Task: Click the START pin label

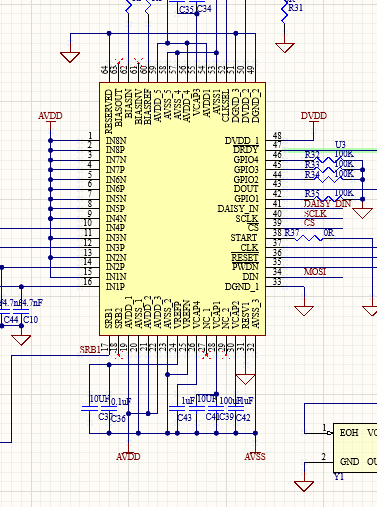Action: (244, 238)
